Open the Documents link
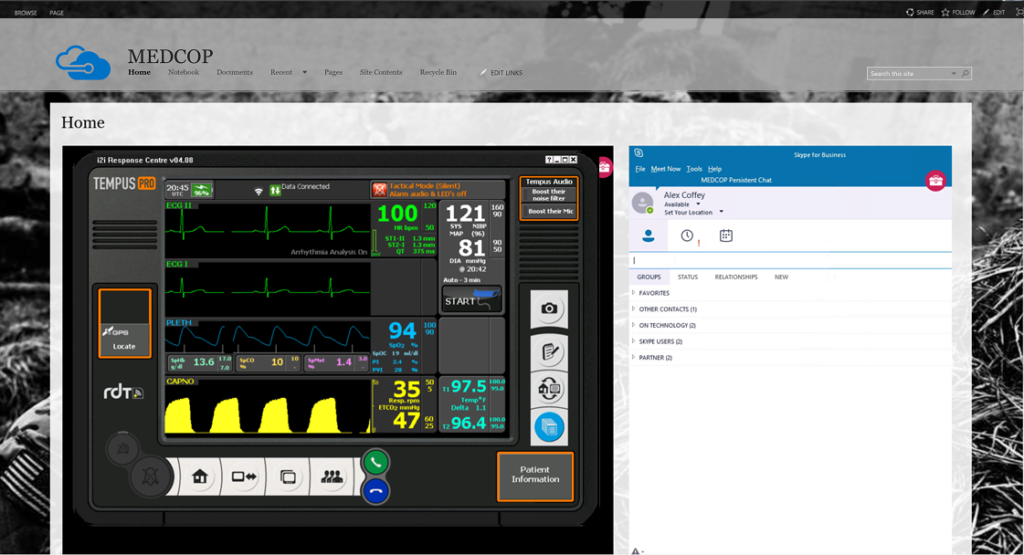Screen dimensions: 1024x555 tap(234, 72)
